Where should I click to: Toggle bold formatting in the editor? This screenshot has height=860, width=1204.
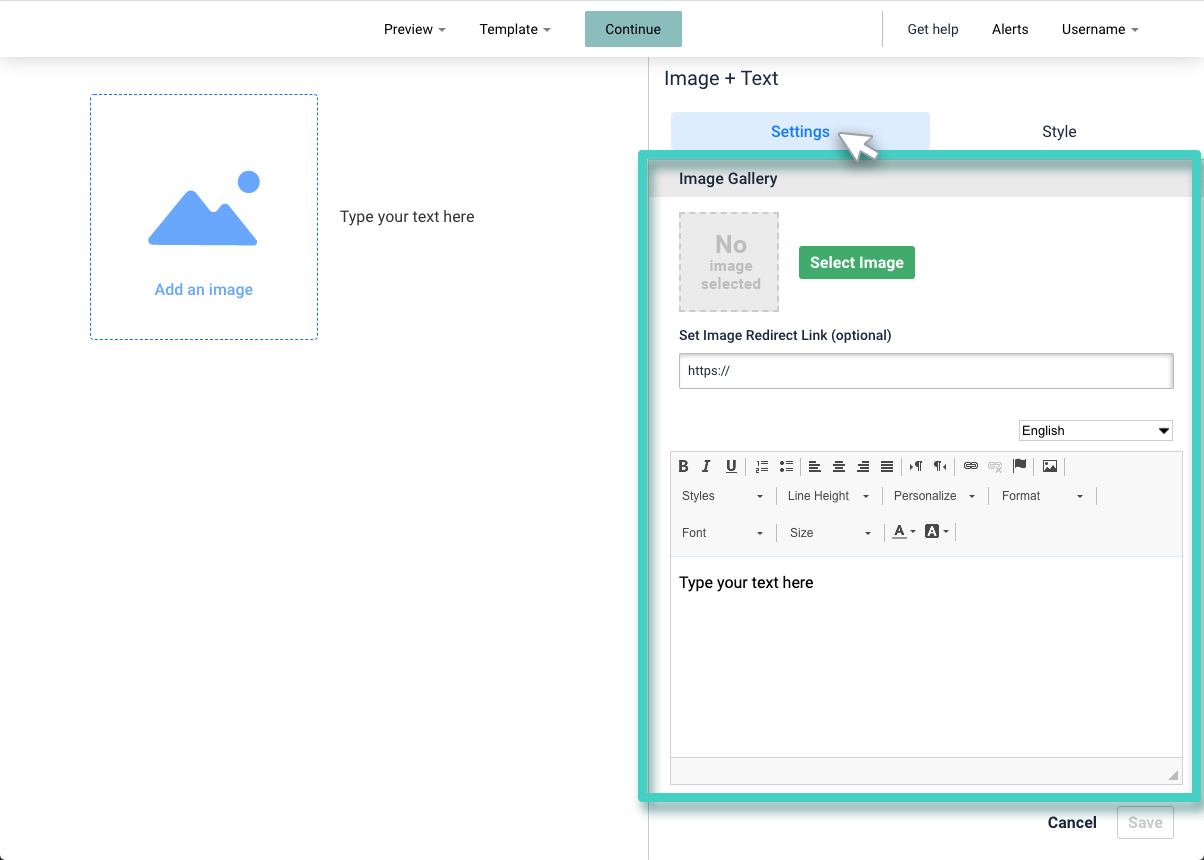coord(684,466)
